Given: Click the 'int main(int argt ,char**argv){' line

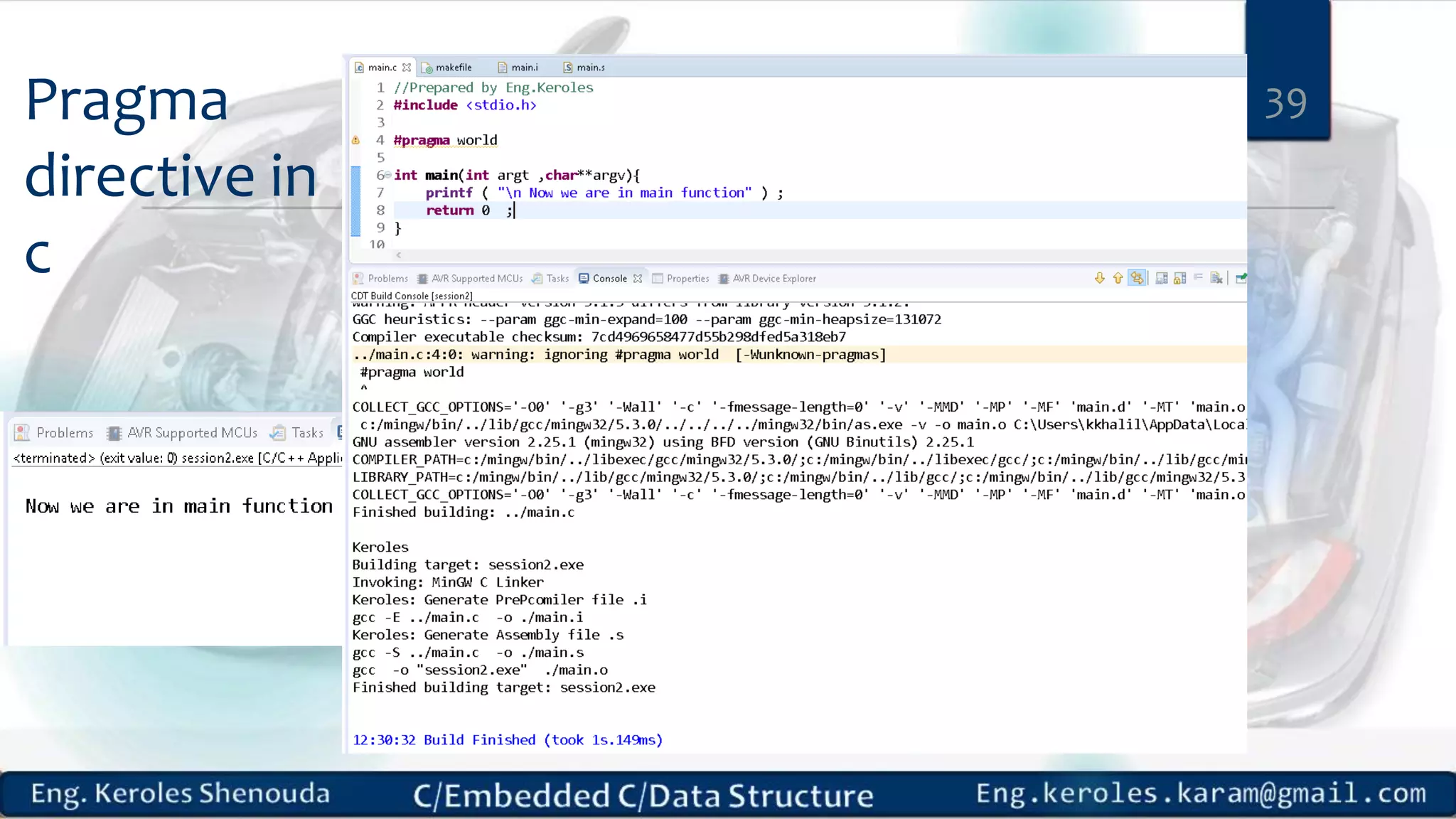Looking at the screenshot, I should click(x=517, y=175).
